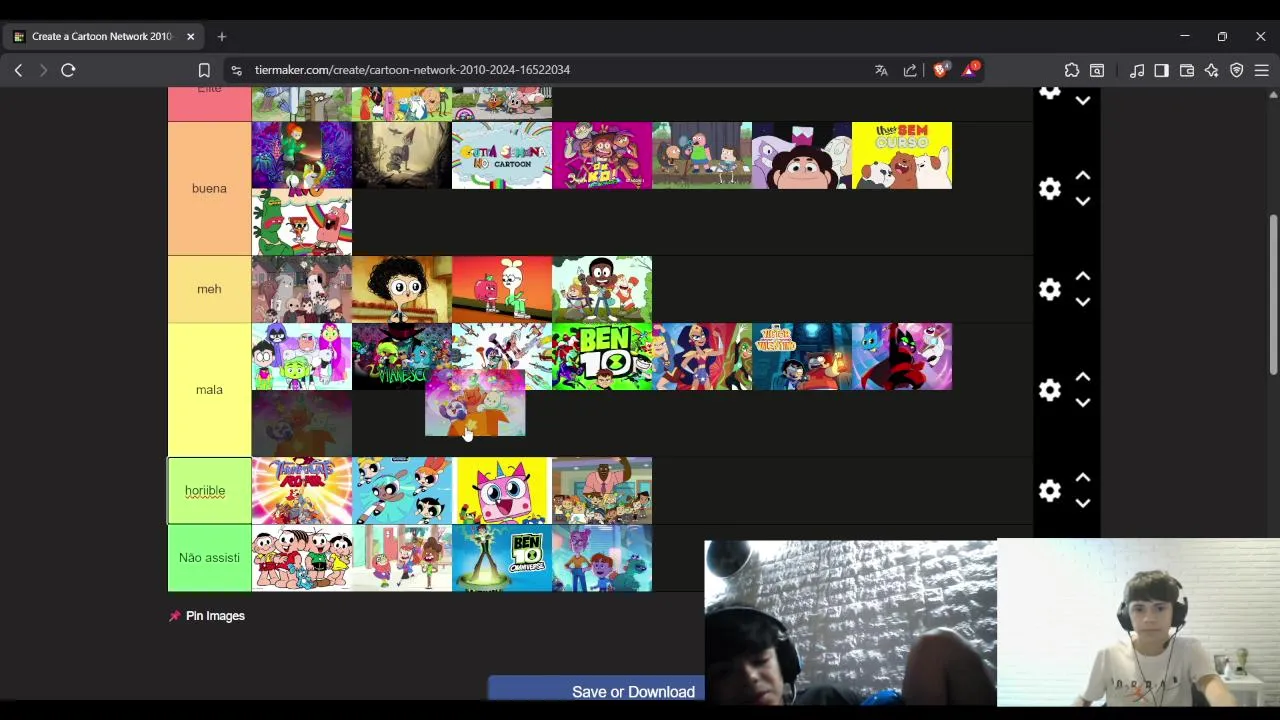Viewport: 1280px width, 720px height.
Task: Open the browser hamburger main menu
Action: (x=1262, y=70)
